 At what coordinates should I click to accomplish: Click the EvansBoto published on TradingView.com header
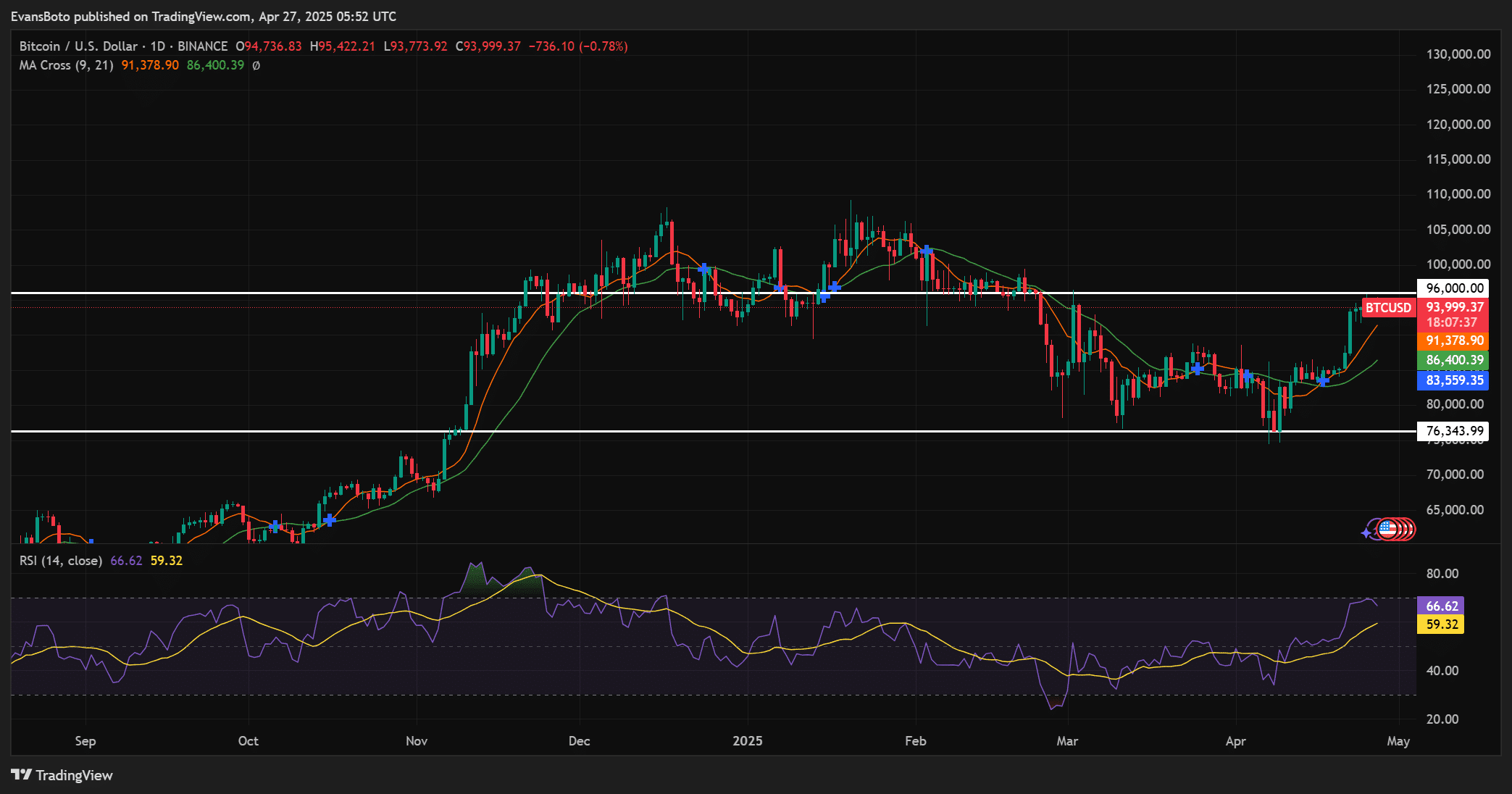pyautogui.click(x=204, y=16)
